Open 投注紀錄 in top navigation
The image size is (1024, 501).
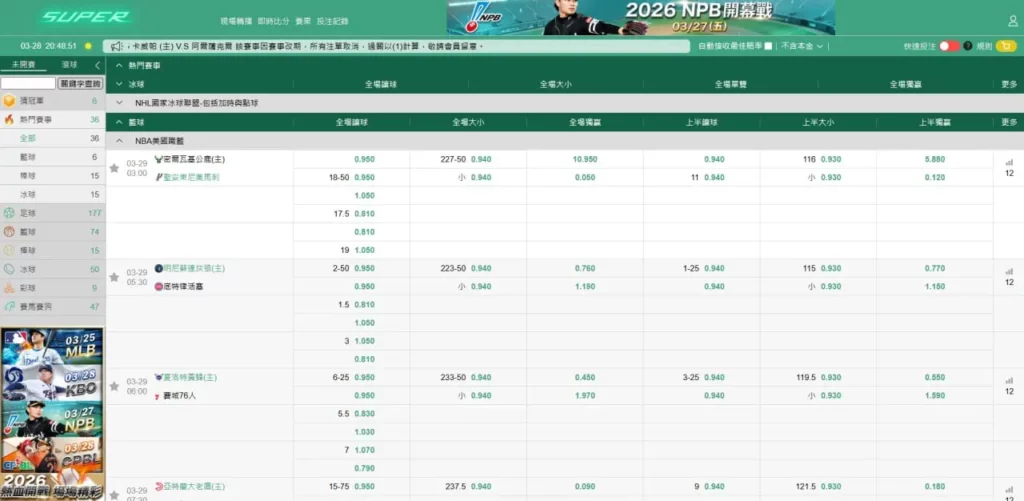pos(332,21)
